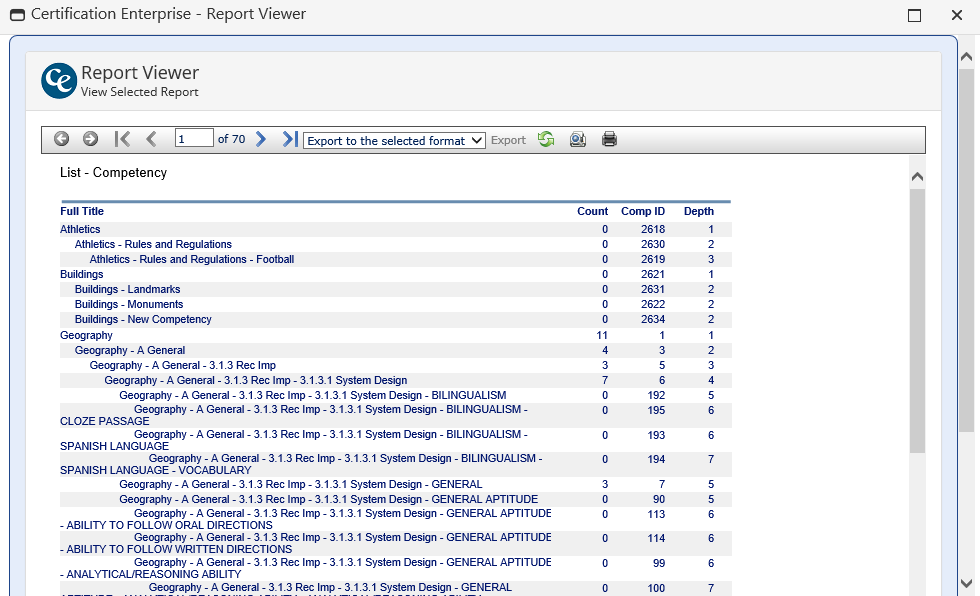Click the back navigation arrow icon
980x596 pixels.
click(x=61, y=140)
